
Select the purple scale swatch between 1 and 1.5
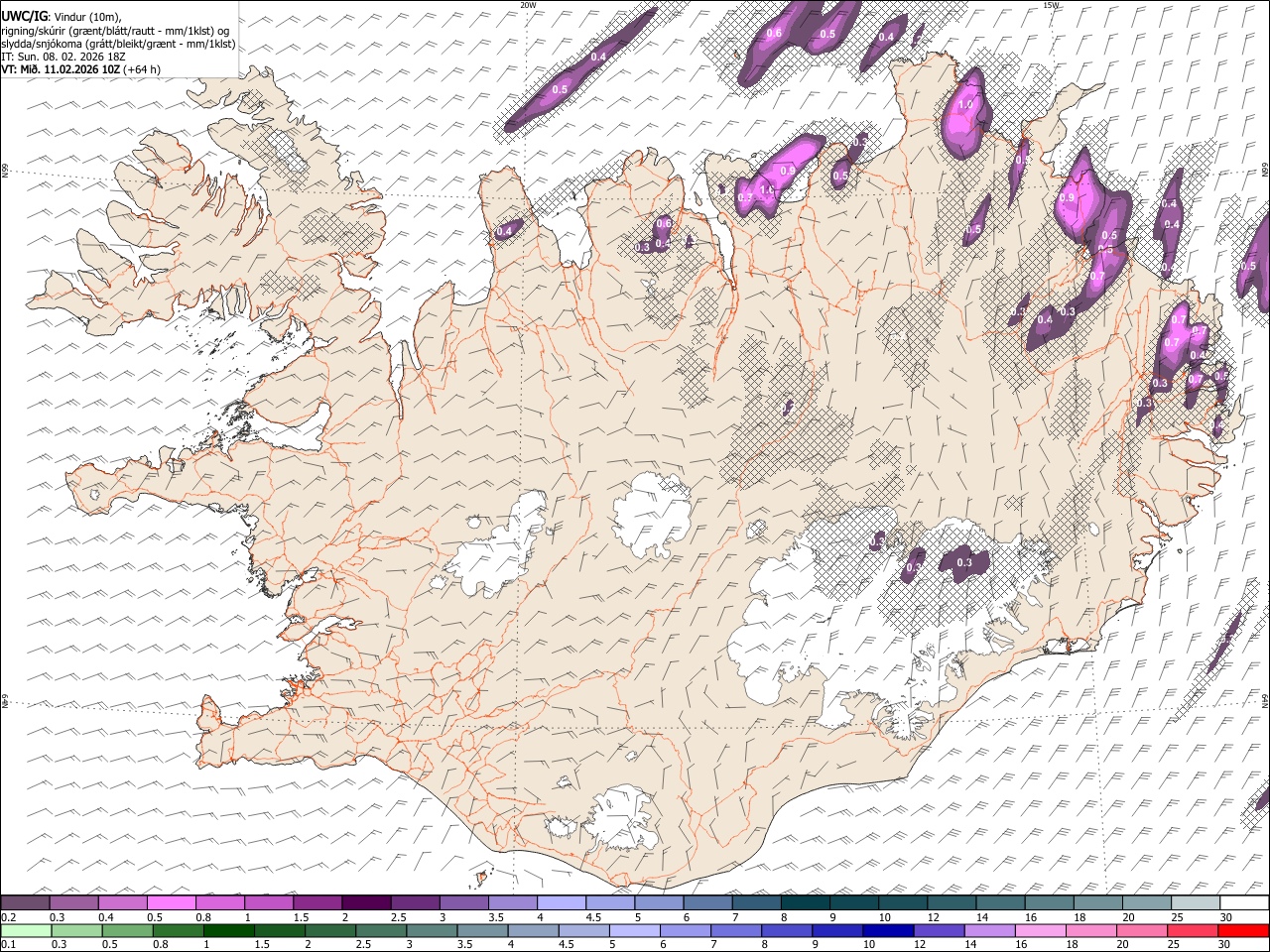coord(268,902)
